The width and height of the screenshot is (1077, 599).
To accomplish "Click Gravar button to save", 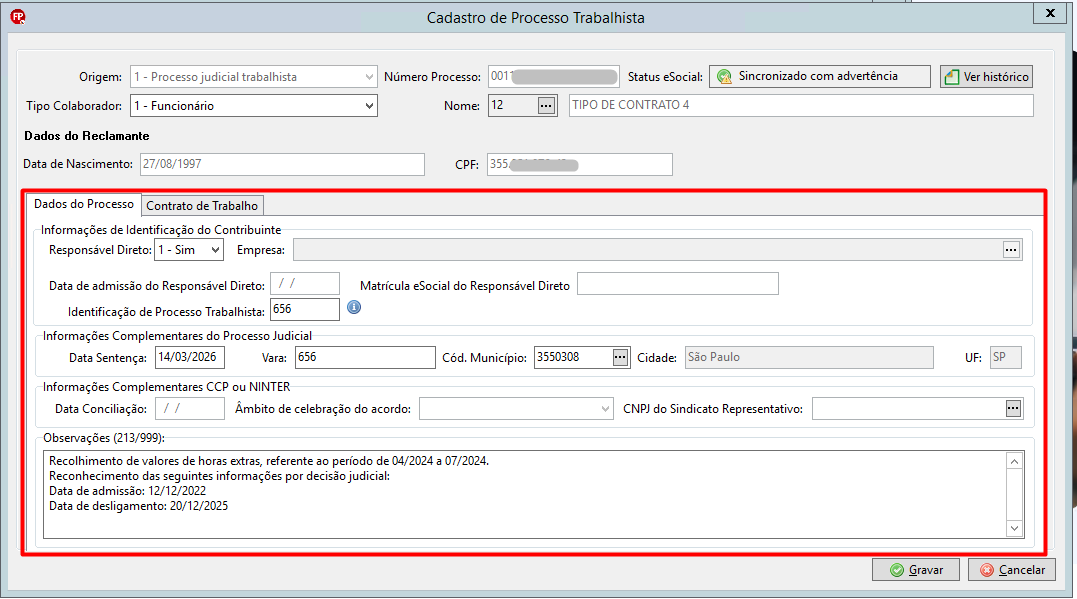I will point(916,570).
